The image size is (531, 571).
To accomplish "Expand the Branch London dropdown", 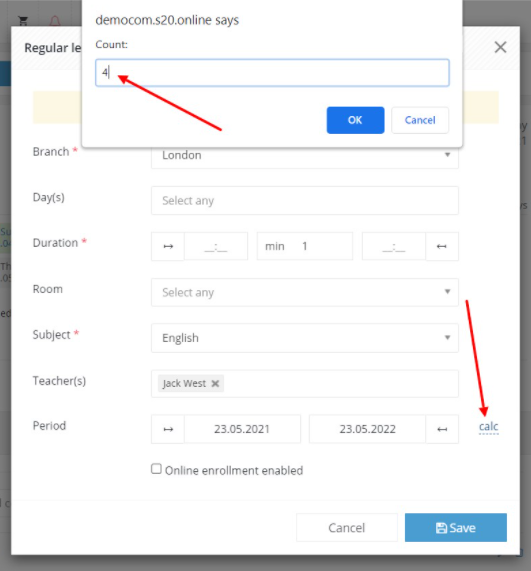I will click(x=305, y=155).
